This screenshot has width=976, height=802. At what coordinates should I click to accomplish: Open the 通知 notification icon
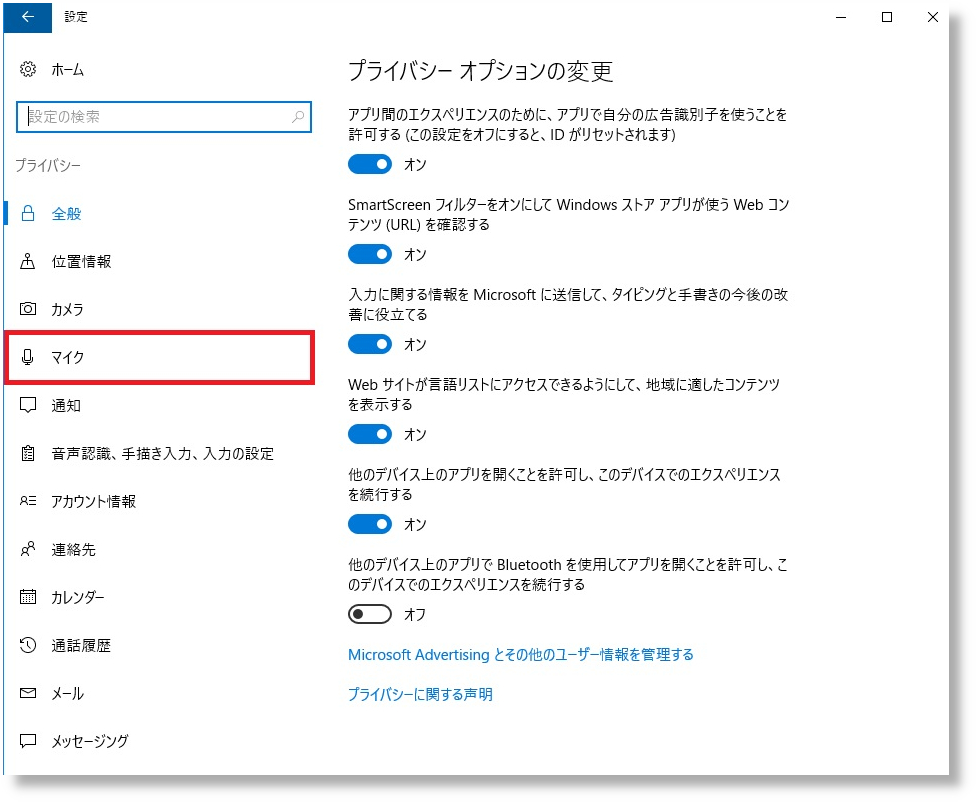[28, 406]
